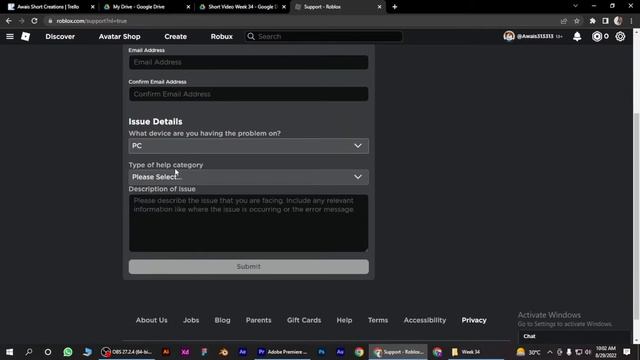Image resolution: width=640 pixels, height=360 pixels.
Task: Open the Jobs footer link
Action: point(191,320)
